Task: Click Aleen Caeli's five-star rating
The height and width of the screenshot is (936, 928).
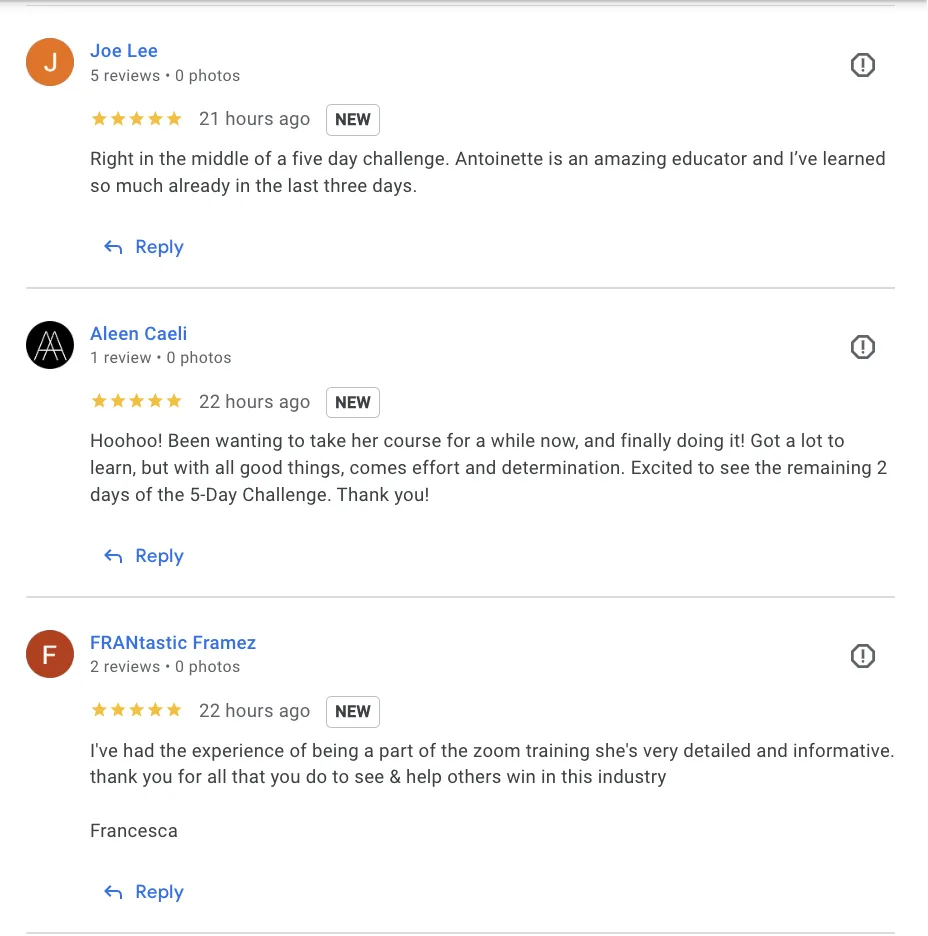Action: pyautogui.click(x=136, y=402)
